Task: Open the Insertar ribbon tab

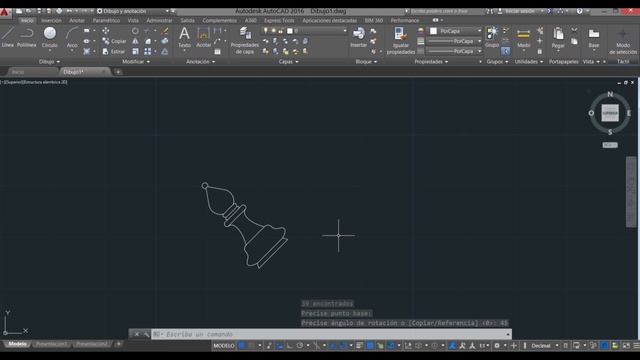Action: 51,20
